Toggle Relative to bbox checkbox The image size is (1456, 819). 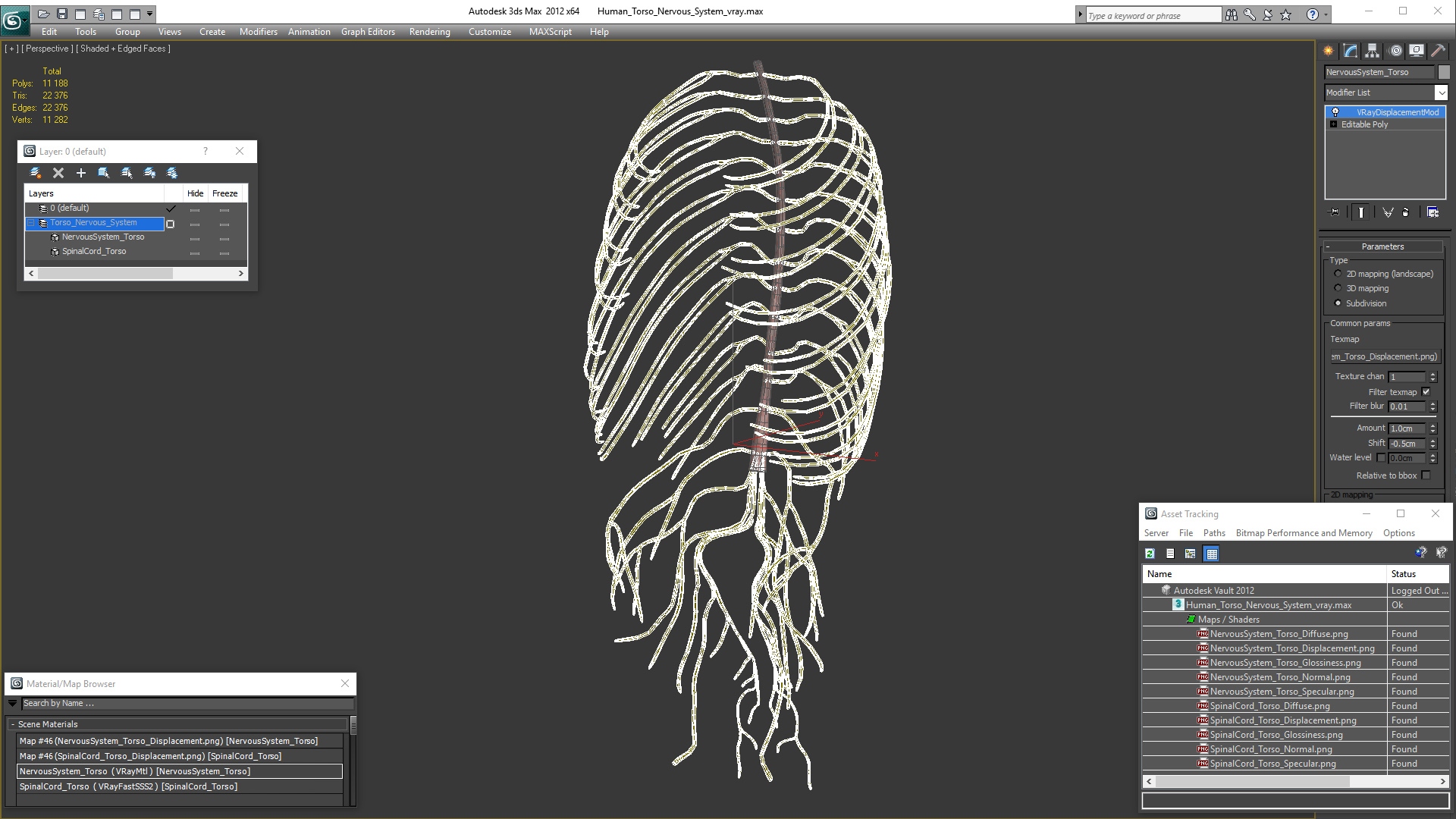pos(1426,475)
